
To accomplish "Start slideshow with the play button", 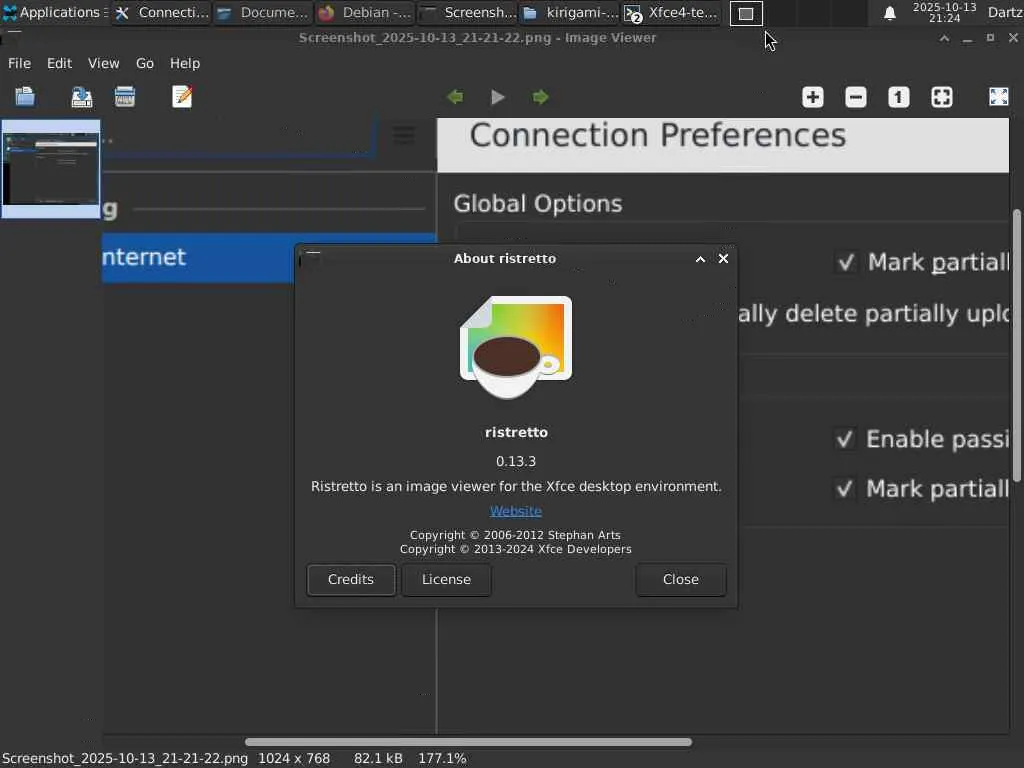I will (x=498, y=97).
